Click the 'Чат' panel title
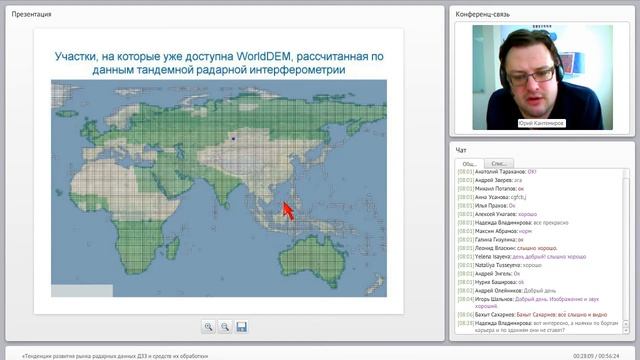 click(461, 150)
